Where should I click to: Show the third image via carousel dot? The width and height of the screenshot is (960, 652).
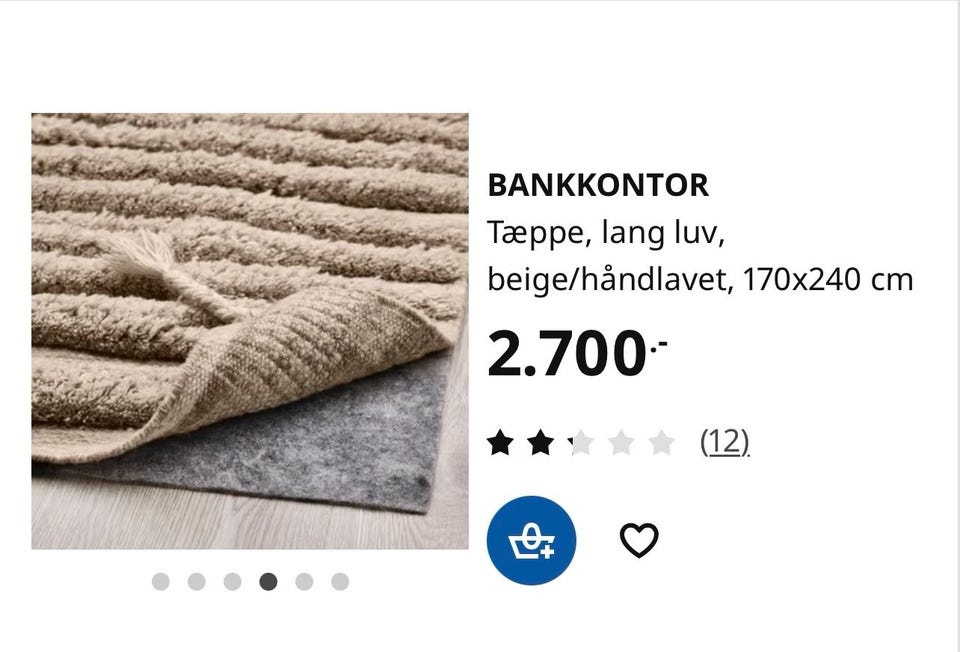[x=232, y=582]
